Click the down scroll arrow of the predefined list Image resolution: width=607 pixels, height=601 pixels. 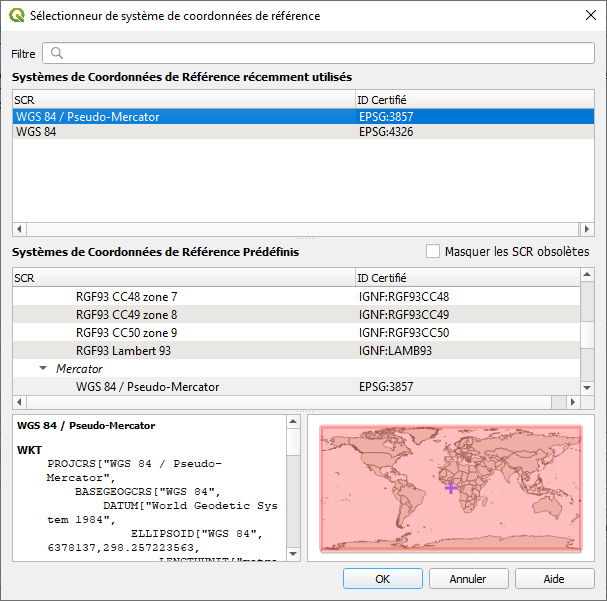tap(587, 388)
